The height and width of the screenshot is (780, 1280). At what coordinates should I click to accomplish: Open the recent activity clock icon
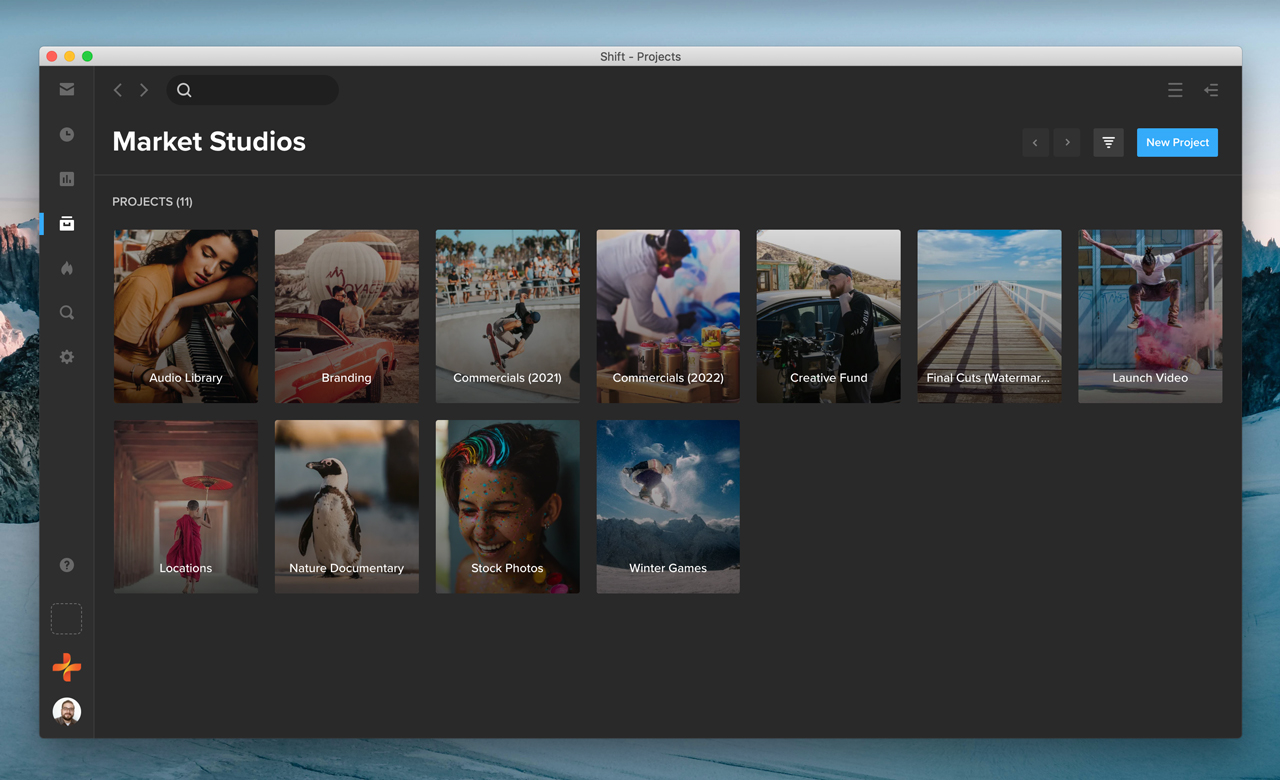pyautogui.click(x=67, y=134)
